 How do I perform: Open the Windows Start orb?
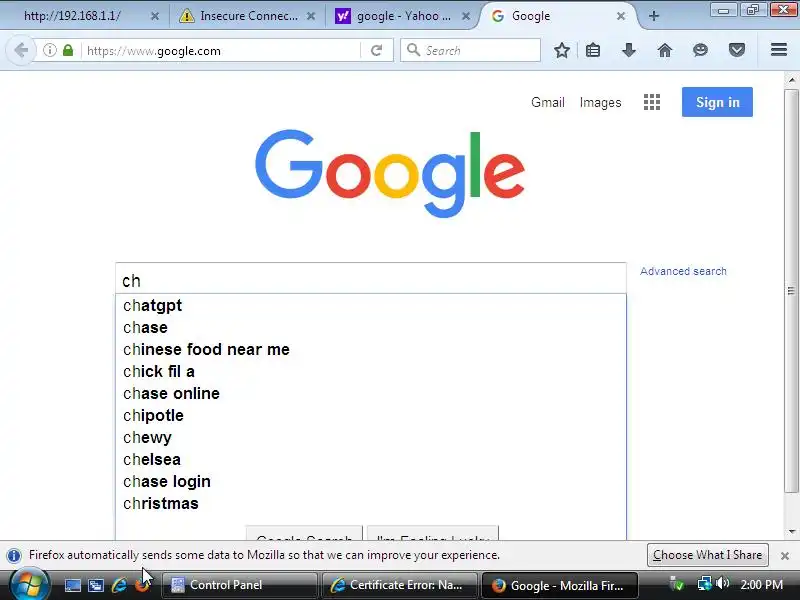(29, 585)
